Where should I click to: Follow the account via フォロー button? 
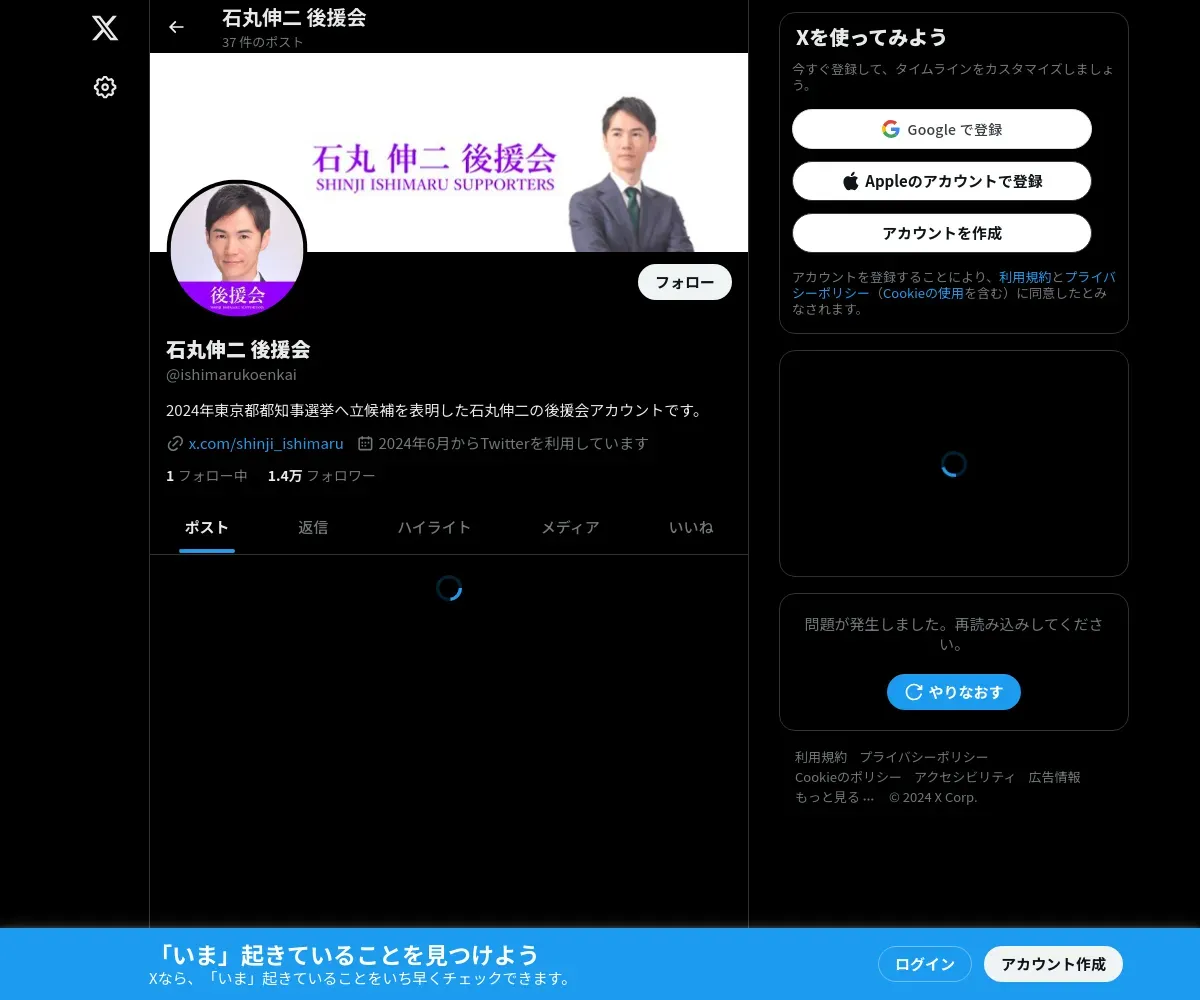tap(685, 282)
